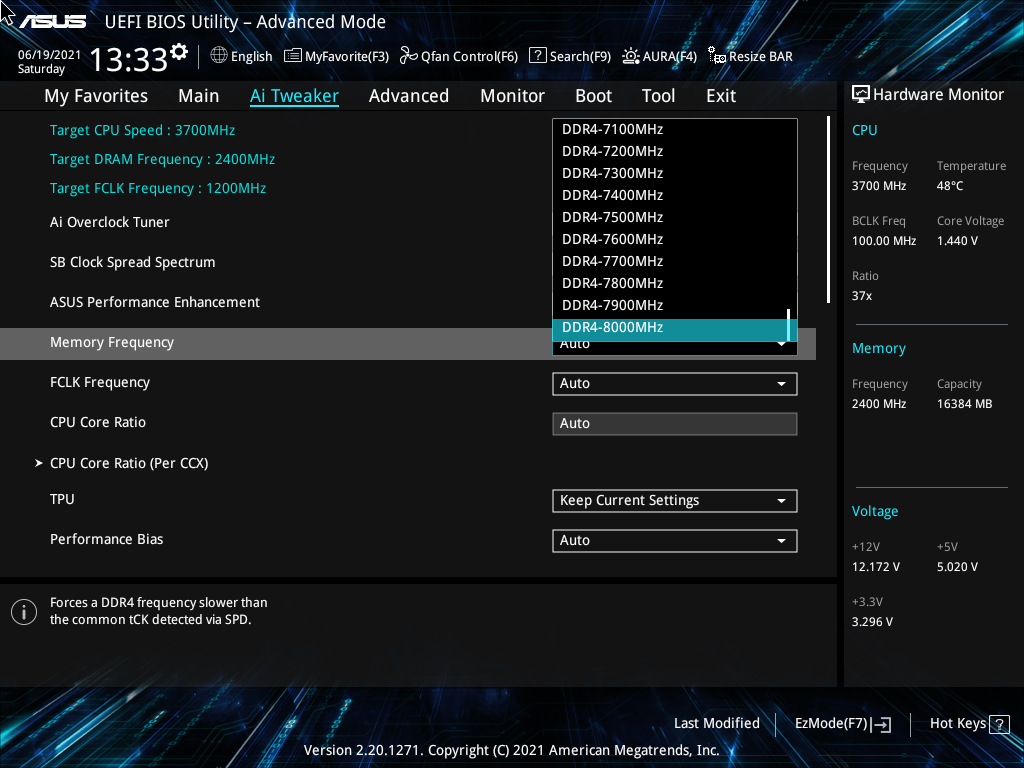Open AURA lighting settings

659,56
